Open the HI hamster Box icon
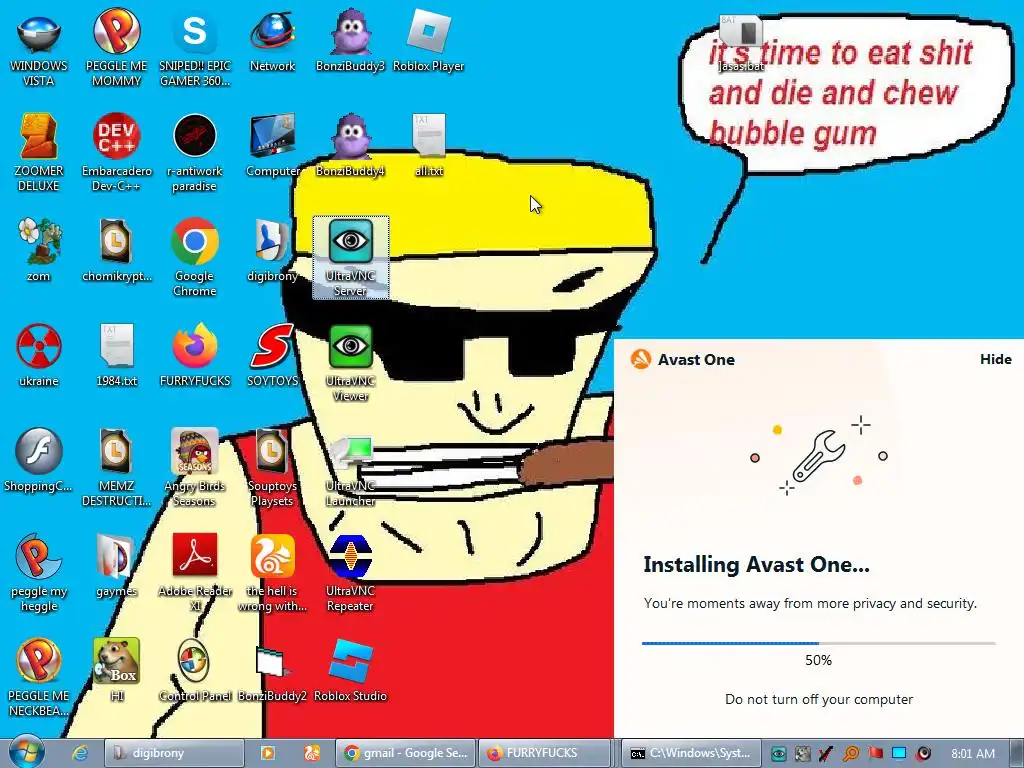Image resolution: width=1024 pixels, height=768 pixels. [x=116, y=671]
